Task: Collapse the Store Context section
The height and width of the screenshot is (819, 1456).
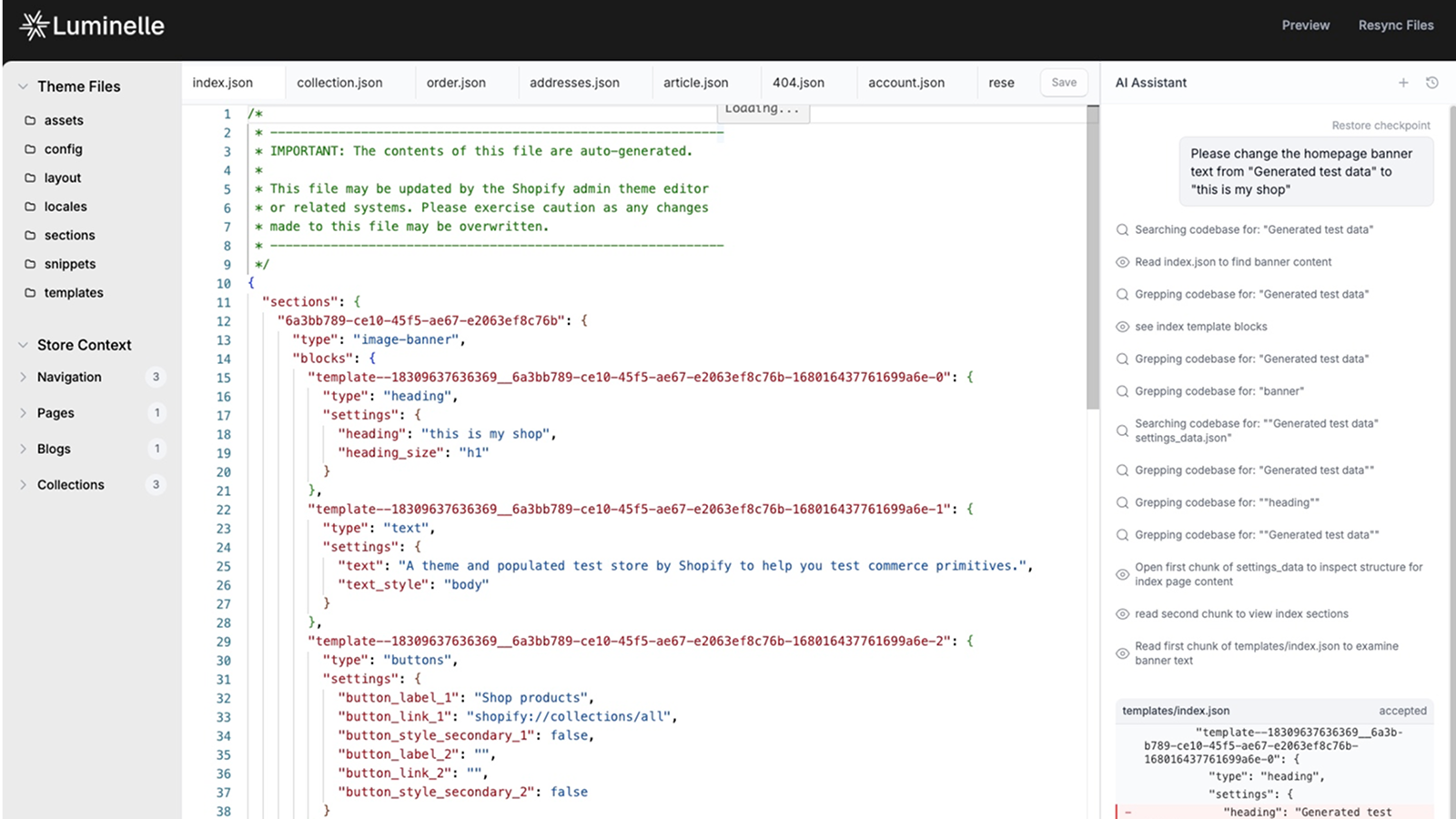Action: click(21, 344)
